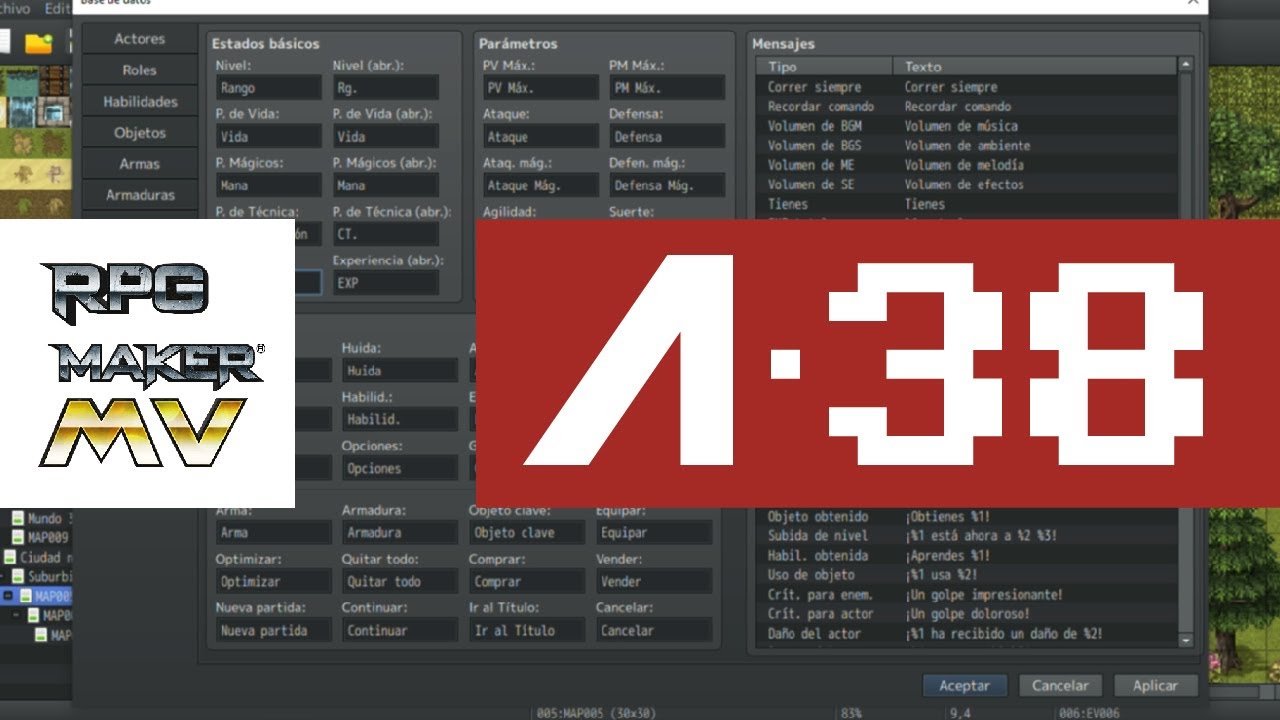Click the Tipo column header
Viewport: 1280px width, 720px height.
pyautogui.click(x=824, y=66)
